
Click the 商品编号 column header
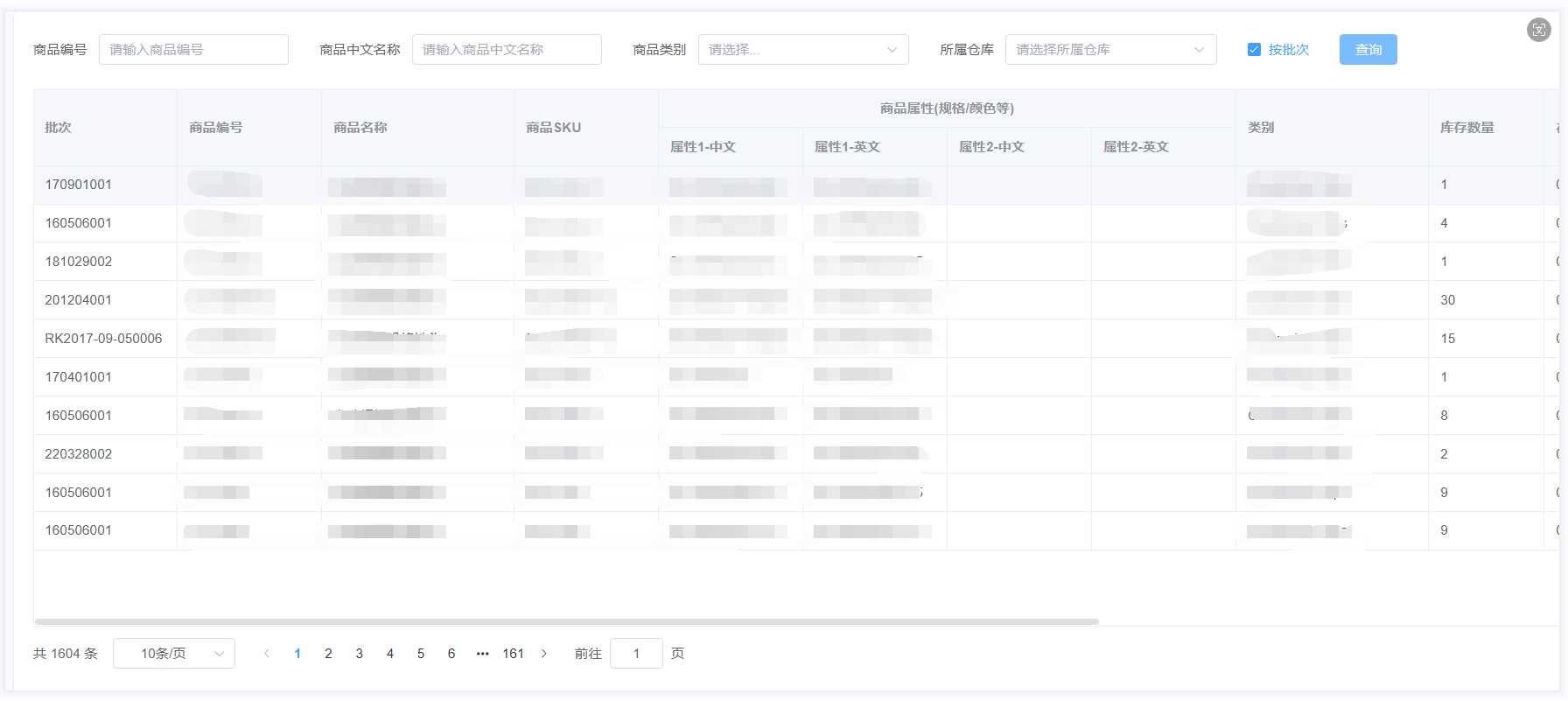click(248, 128)
